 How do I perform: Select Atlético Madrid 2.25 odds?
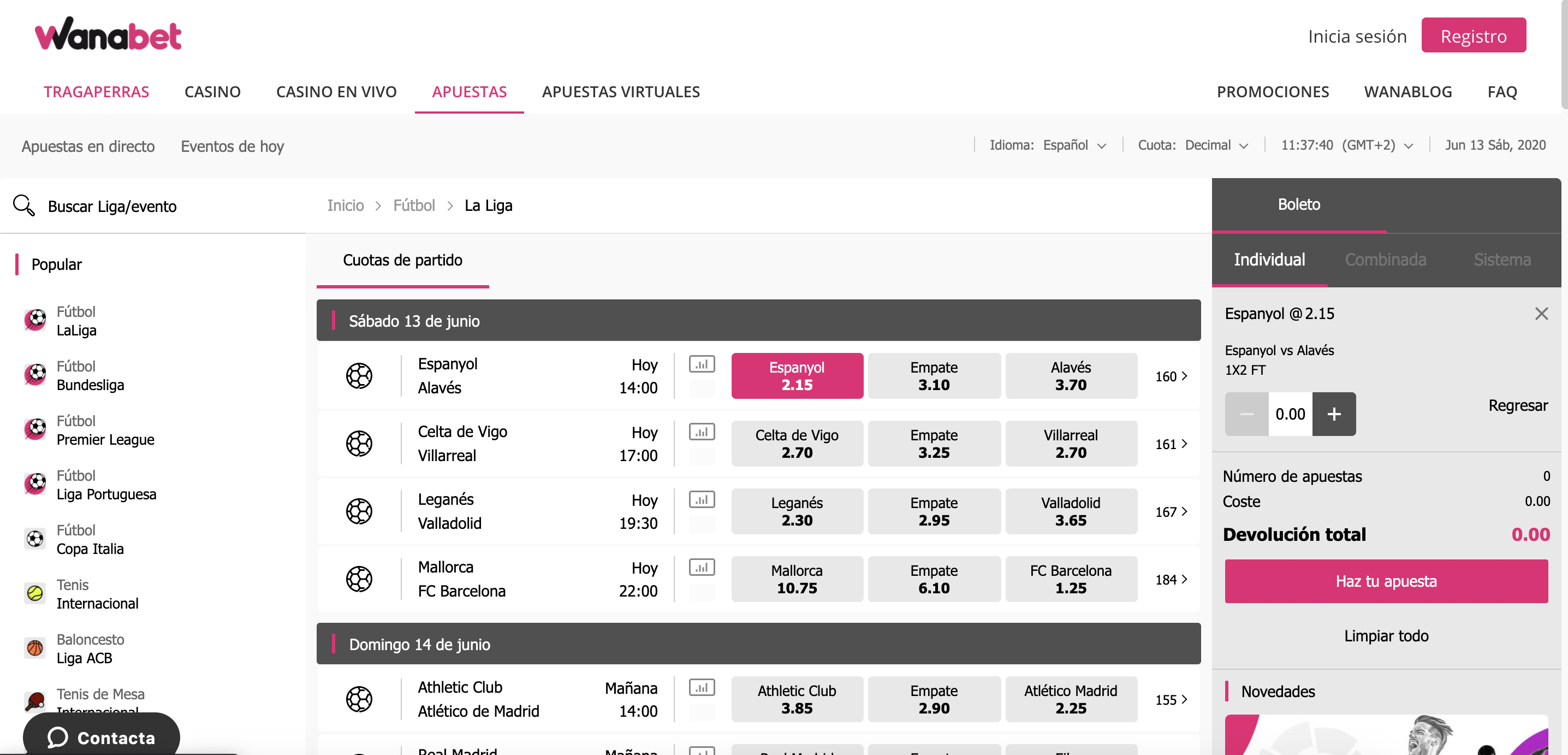(1071, 699)
